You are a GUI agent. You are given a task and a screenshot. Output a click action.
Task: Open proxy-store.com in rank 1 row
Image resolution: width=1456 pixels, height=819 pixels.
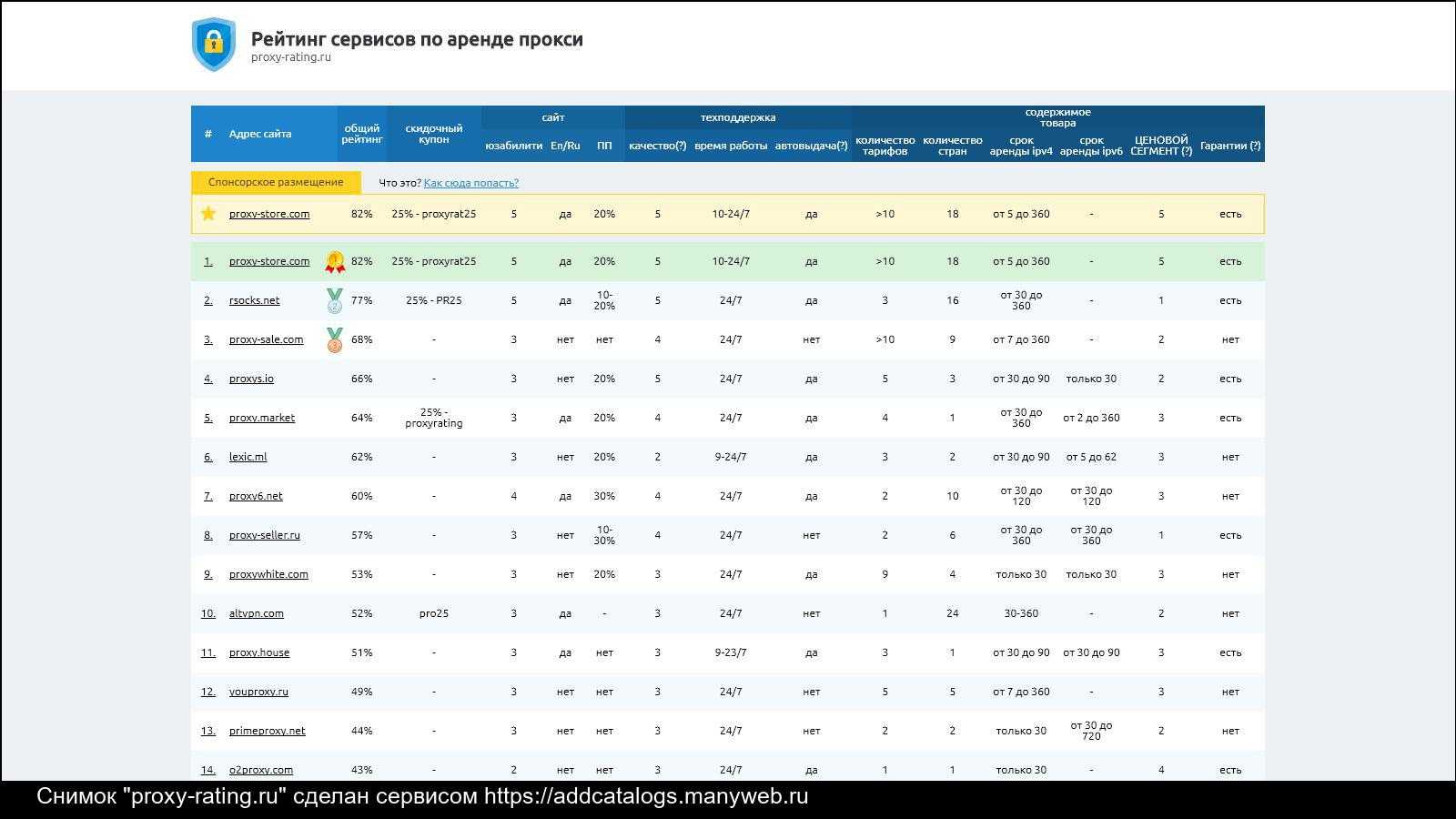[269, 261]
